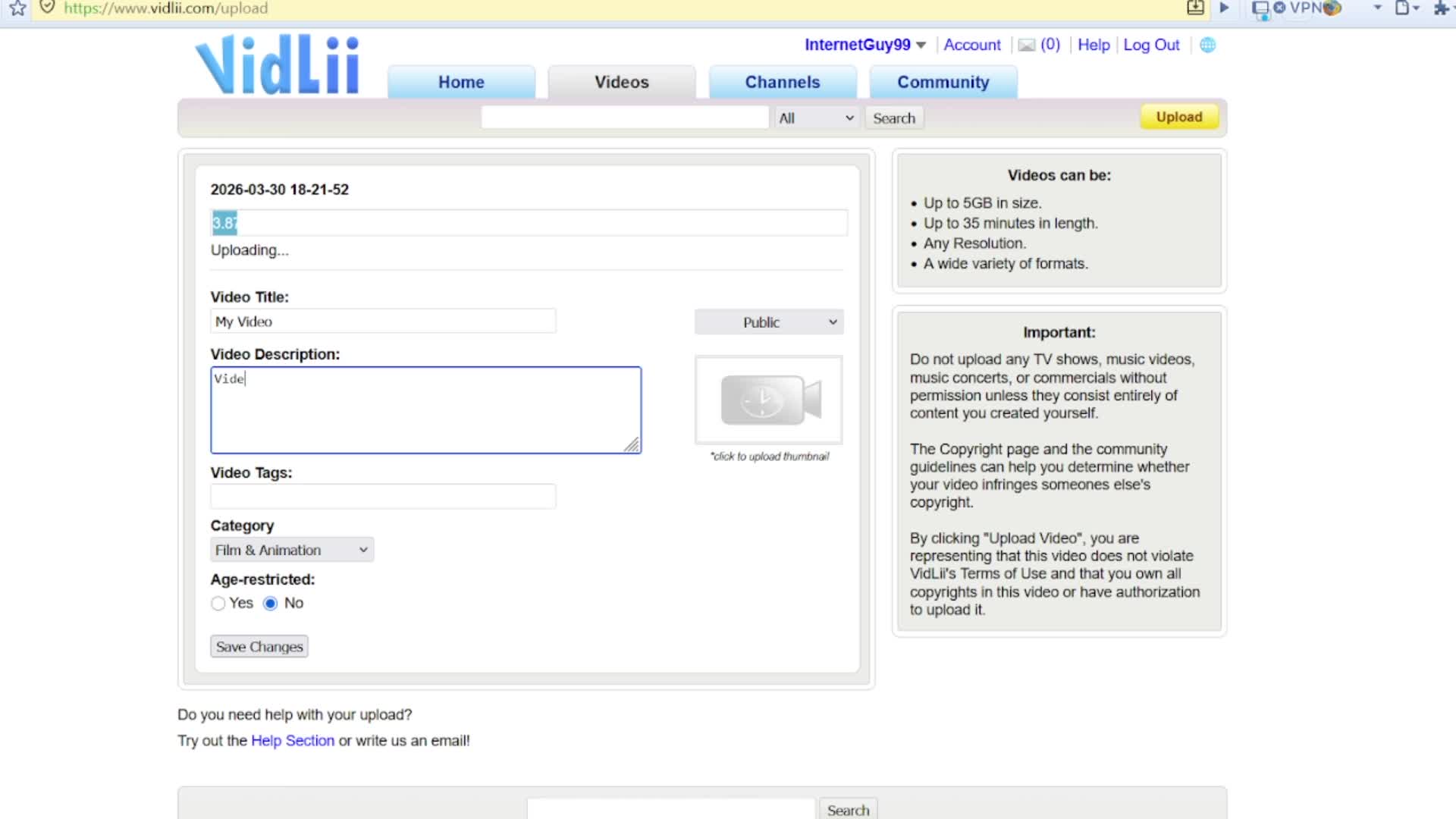The image size is (1456, 819).
Task: Open the Public privacy dropdown
Action: click(x=769, y=322)
